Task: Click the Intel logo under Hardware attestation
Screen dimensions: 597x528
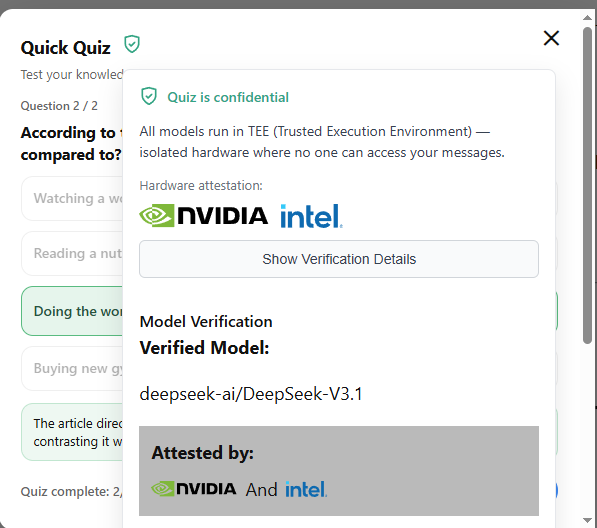Action: pos(311,216)
